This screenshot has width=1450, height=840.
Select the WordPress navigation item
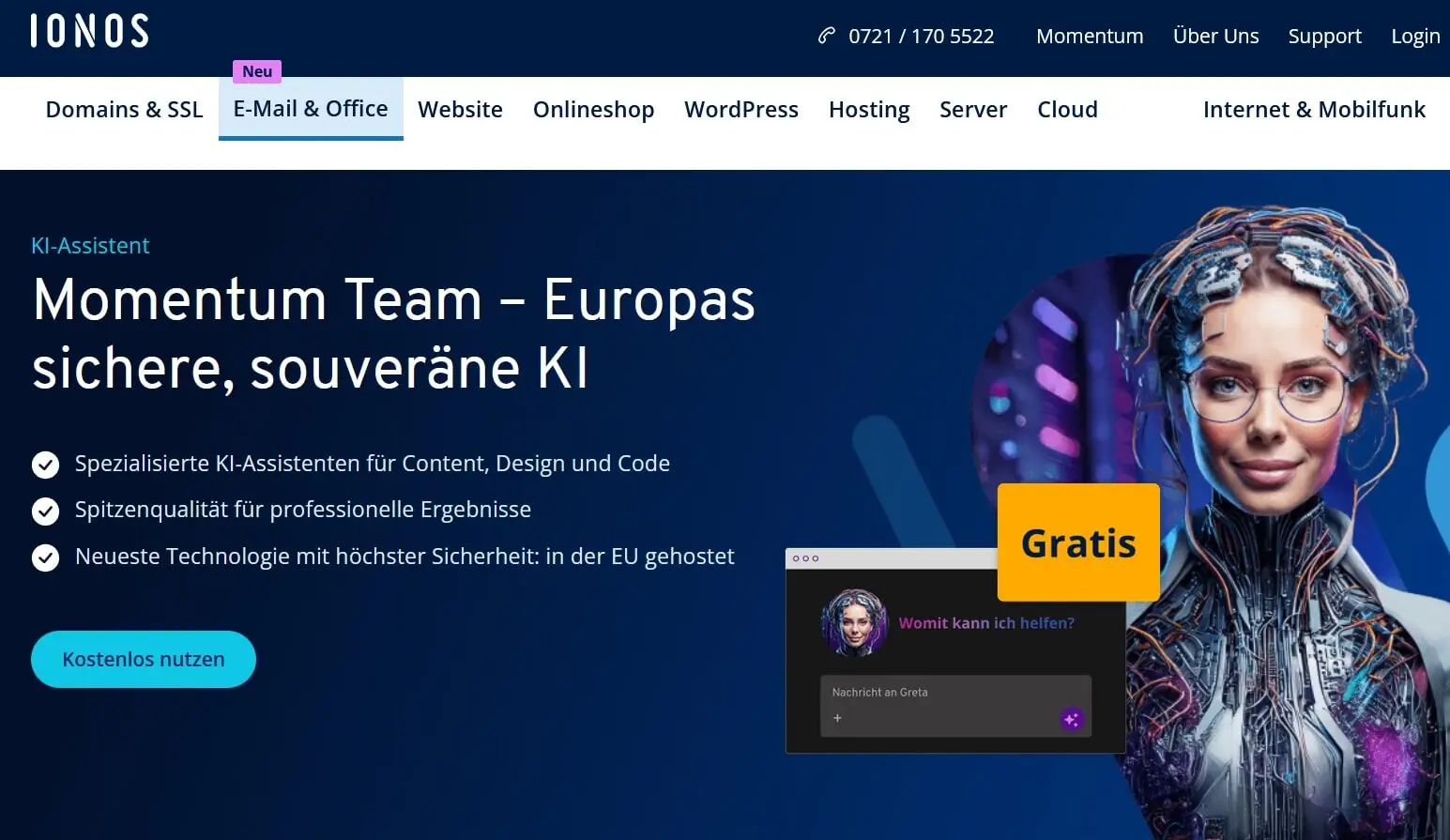tap(740, 109)
